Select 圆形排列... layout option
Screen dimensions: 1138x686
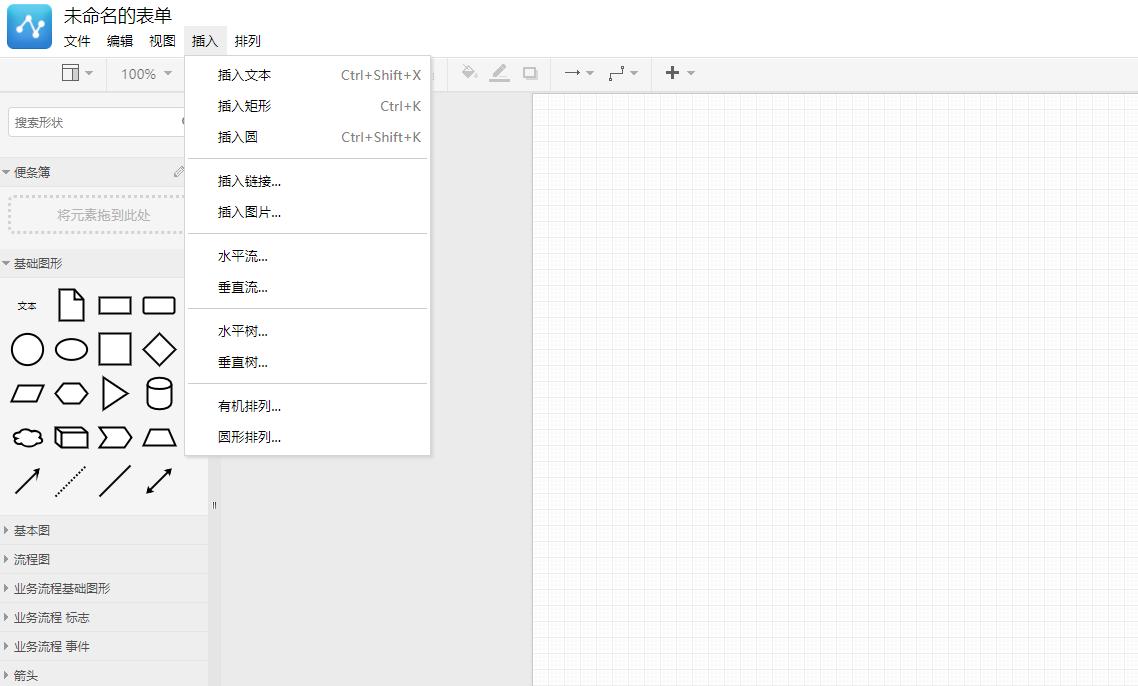(x=308, y=437)
